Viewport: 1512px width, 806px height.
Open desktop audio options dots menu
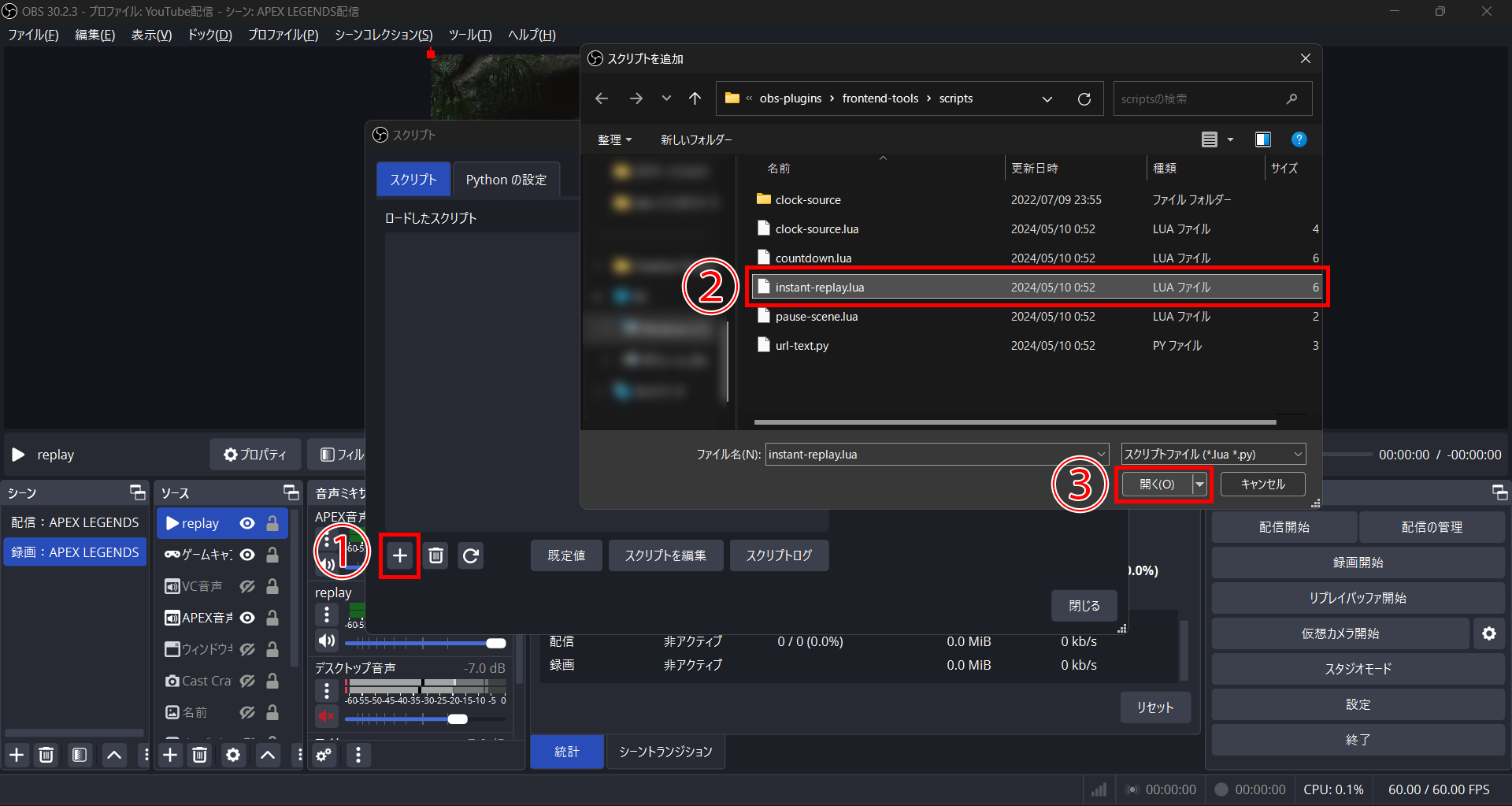click(327, 691)
